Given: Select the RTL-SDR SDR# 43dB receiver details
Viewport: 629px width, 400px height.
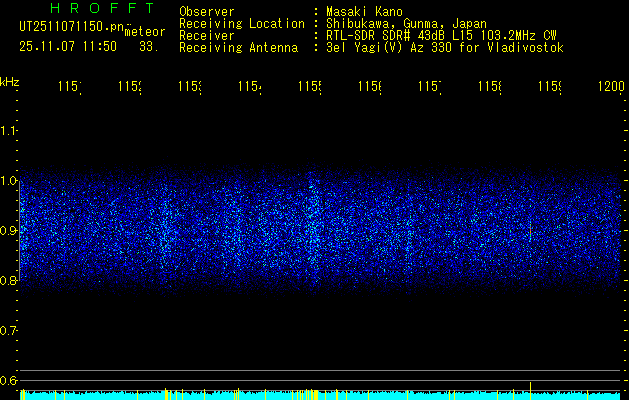Looking at the screenshot, I should (441, 36).
